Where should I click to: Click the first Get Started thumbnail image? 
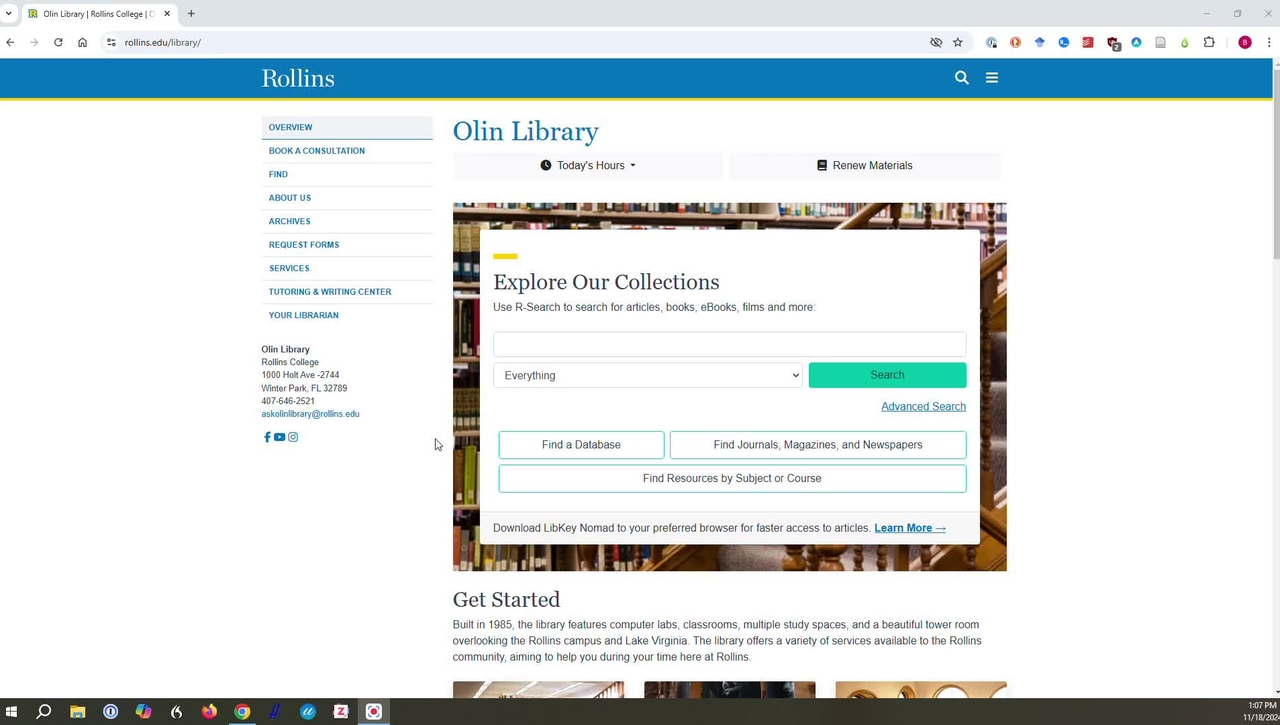538,690
